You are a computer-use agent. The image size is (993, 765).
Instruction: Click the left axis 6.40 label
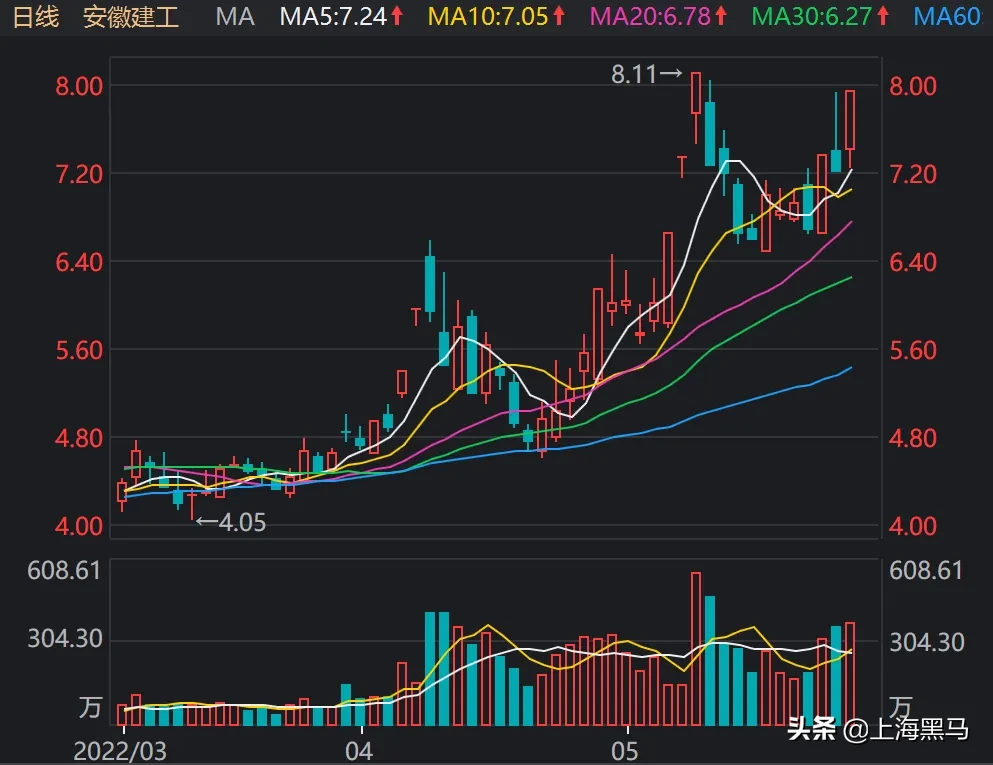coord(79,262)
